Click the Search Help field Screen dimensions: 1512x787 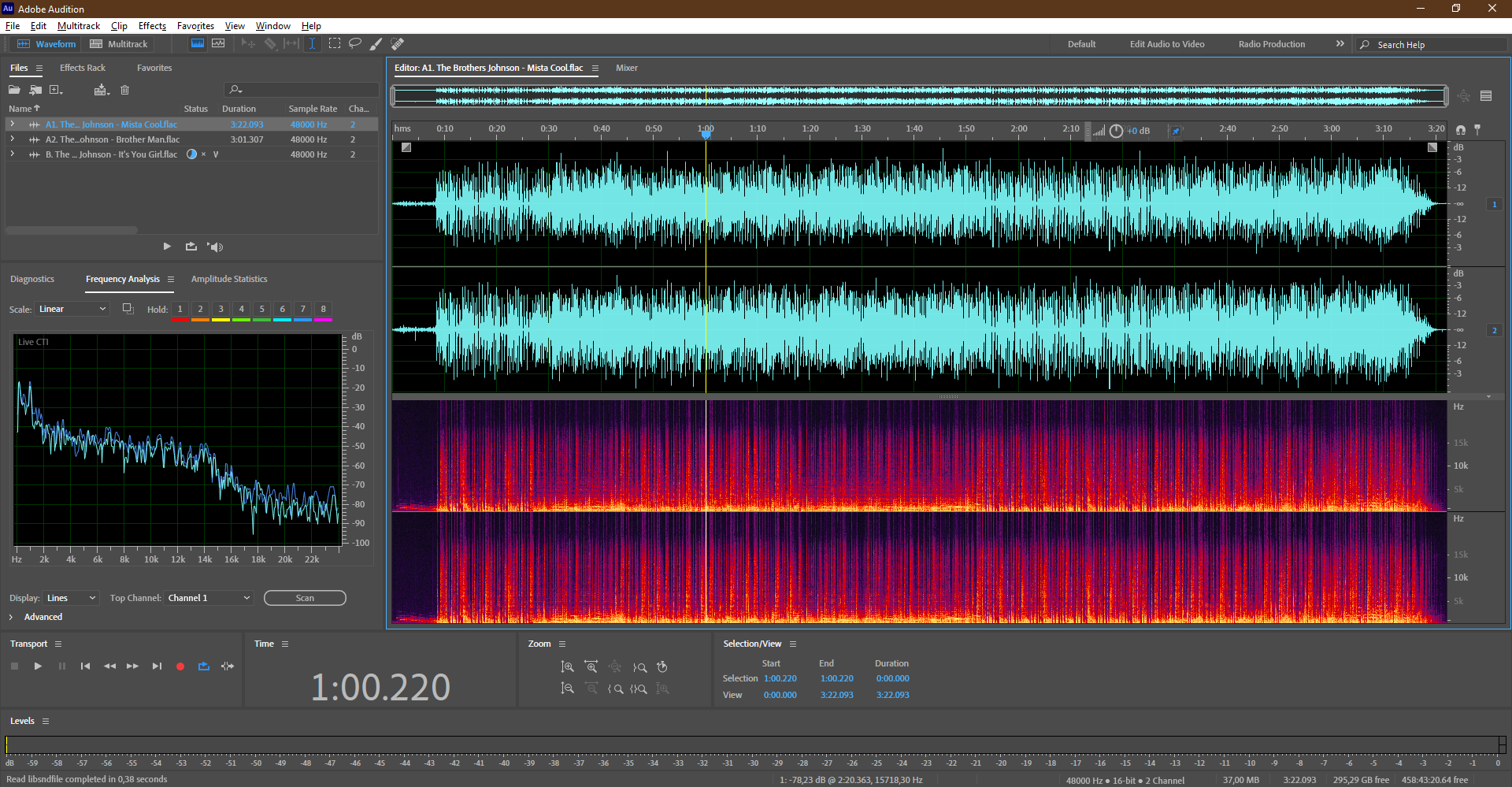[x=1432, y=45]
